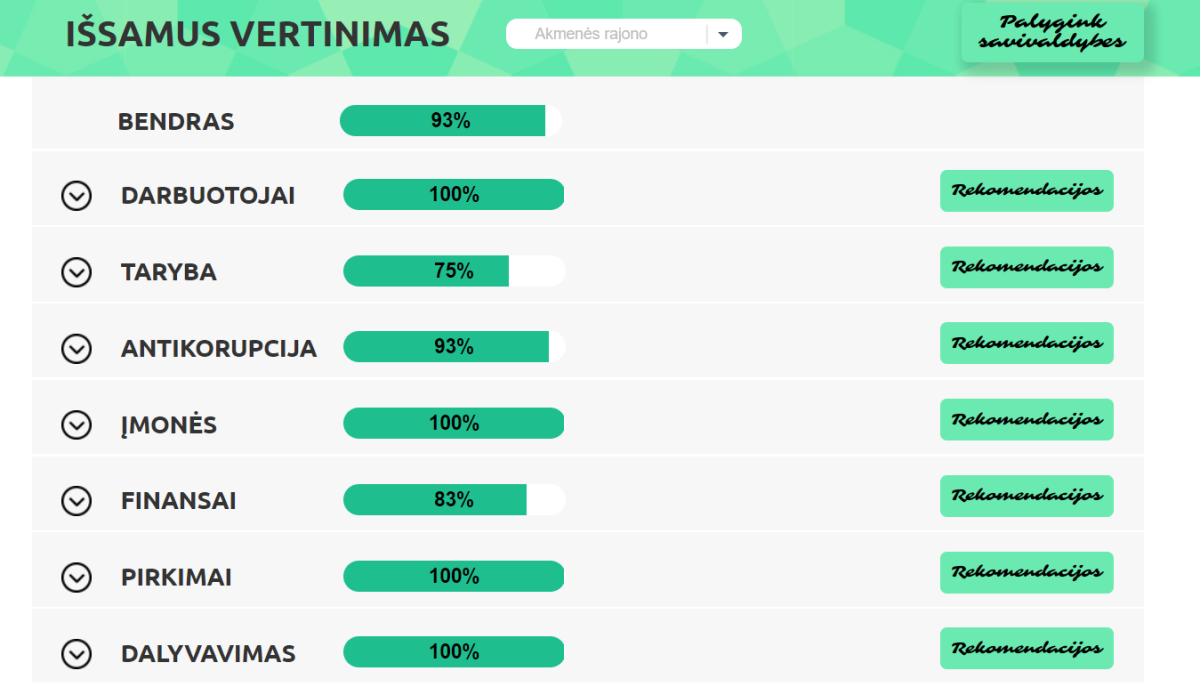Click the TARYBA 75% progress bar
Screen dimensions: 1200x695
(x=454, y=271)
